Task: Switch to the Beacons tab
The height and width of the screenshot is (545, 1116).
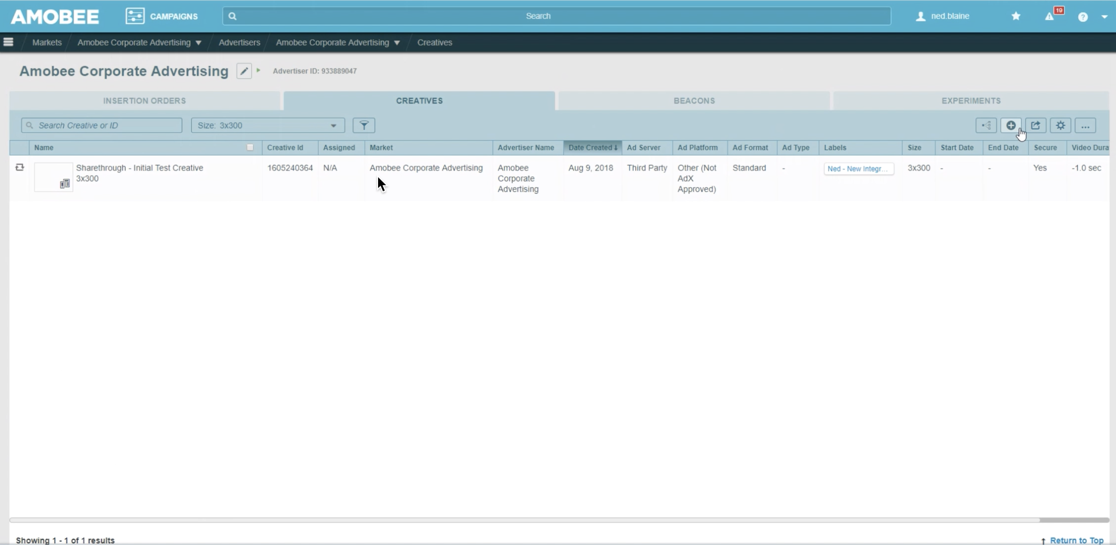Action: 694,101
